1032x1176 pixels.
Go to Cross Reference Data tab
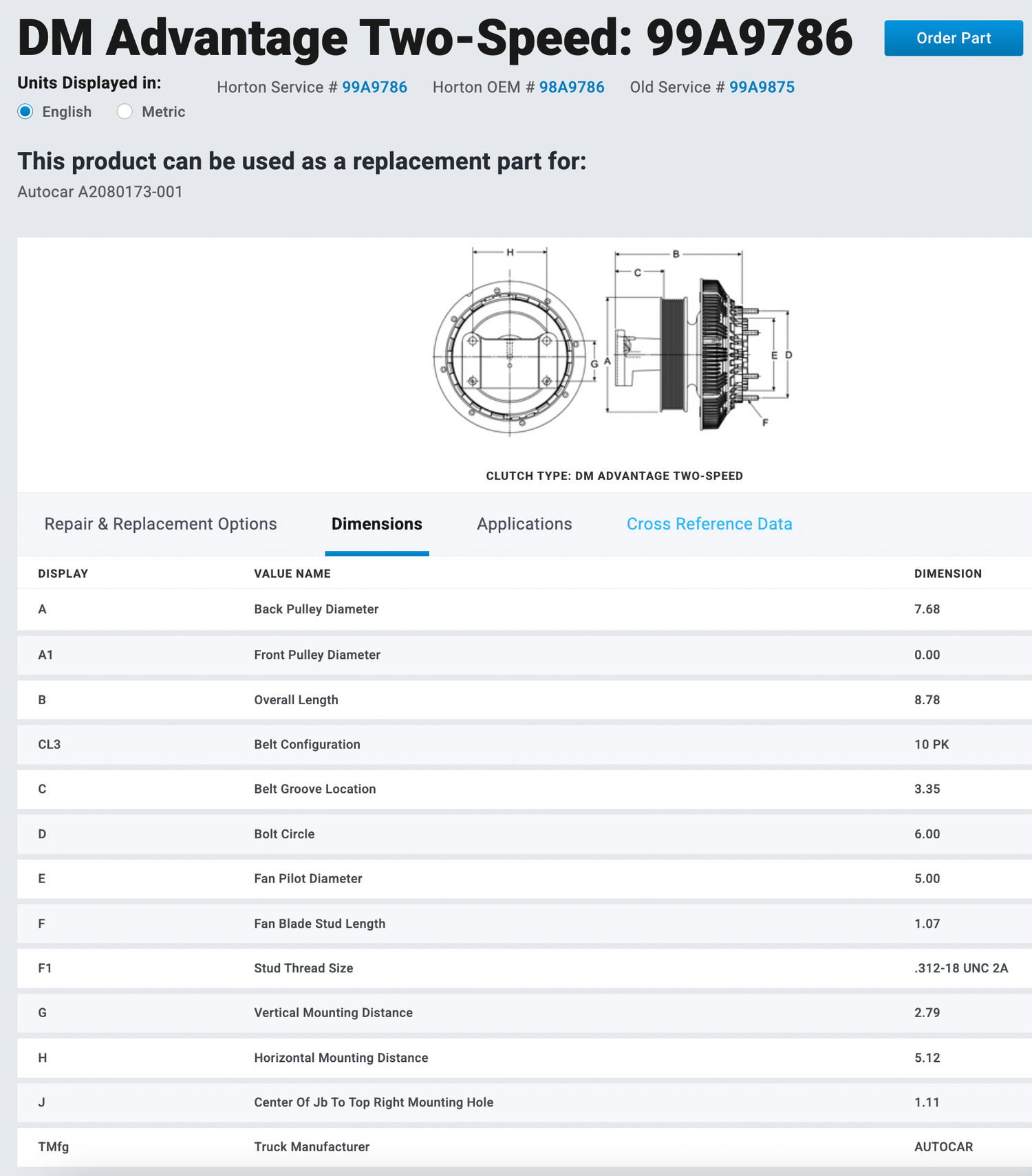click(x=709, y=524)
